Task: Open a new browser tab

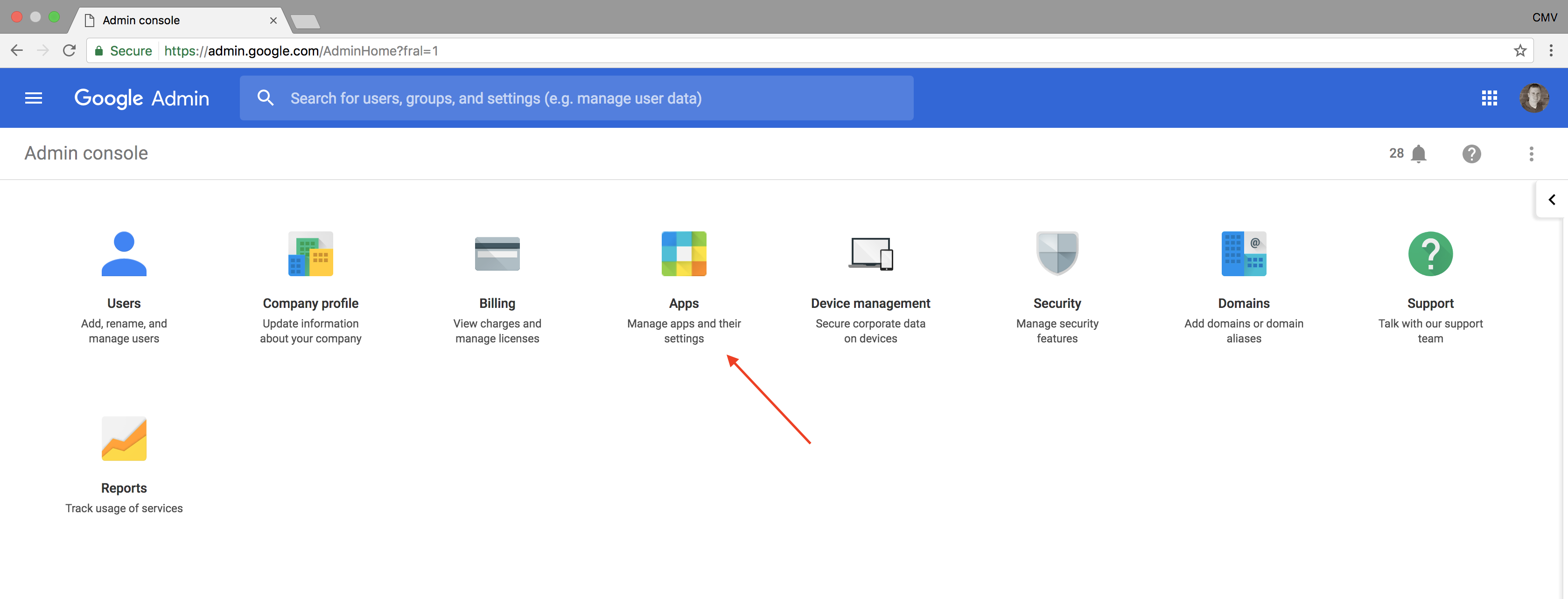Action: tap(305, 22)
